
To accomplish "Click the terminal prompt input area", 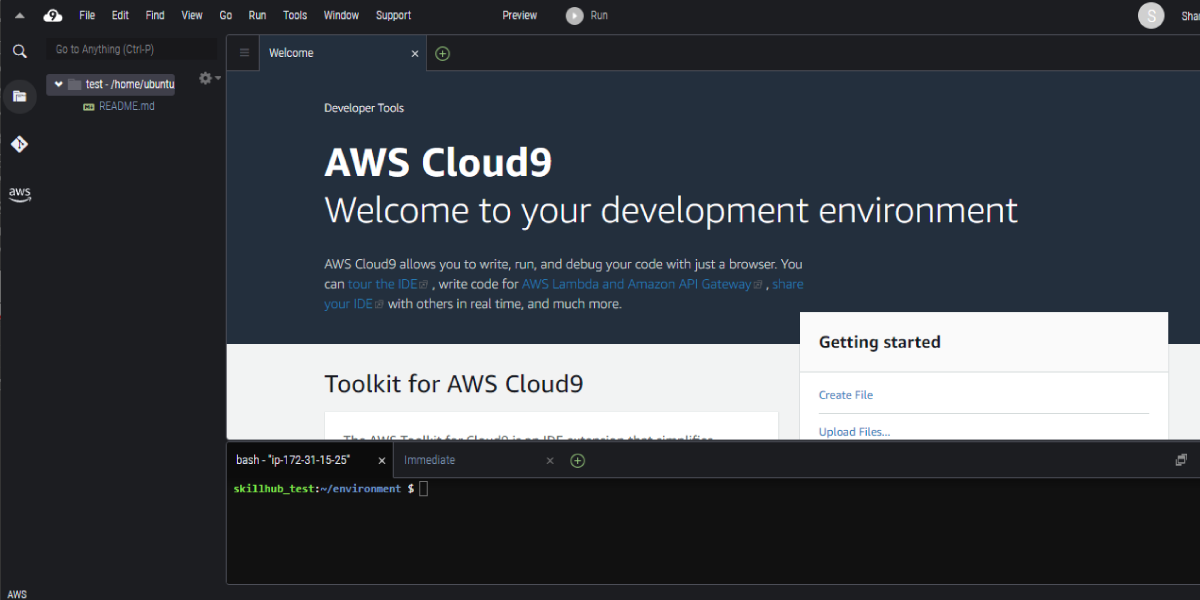I will tap(423, 488).
